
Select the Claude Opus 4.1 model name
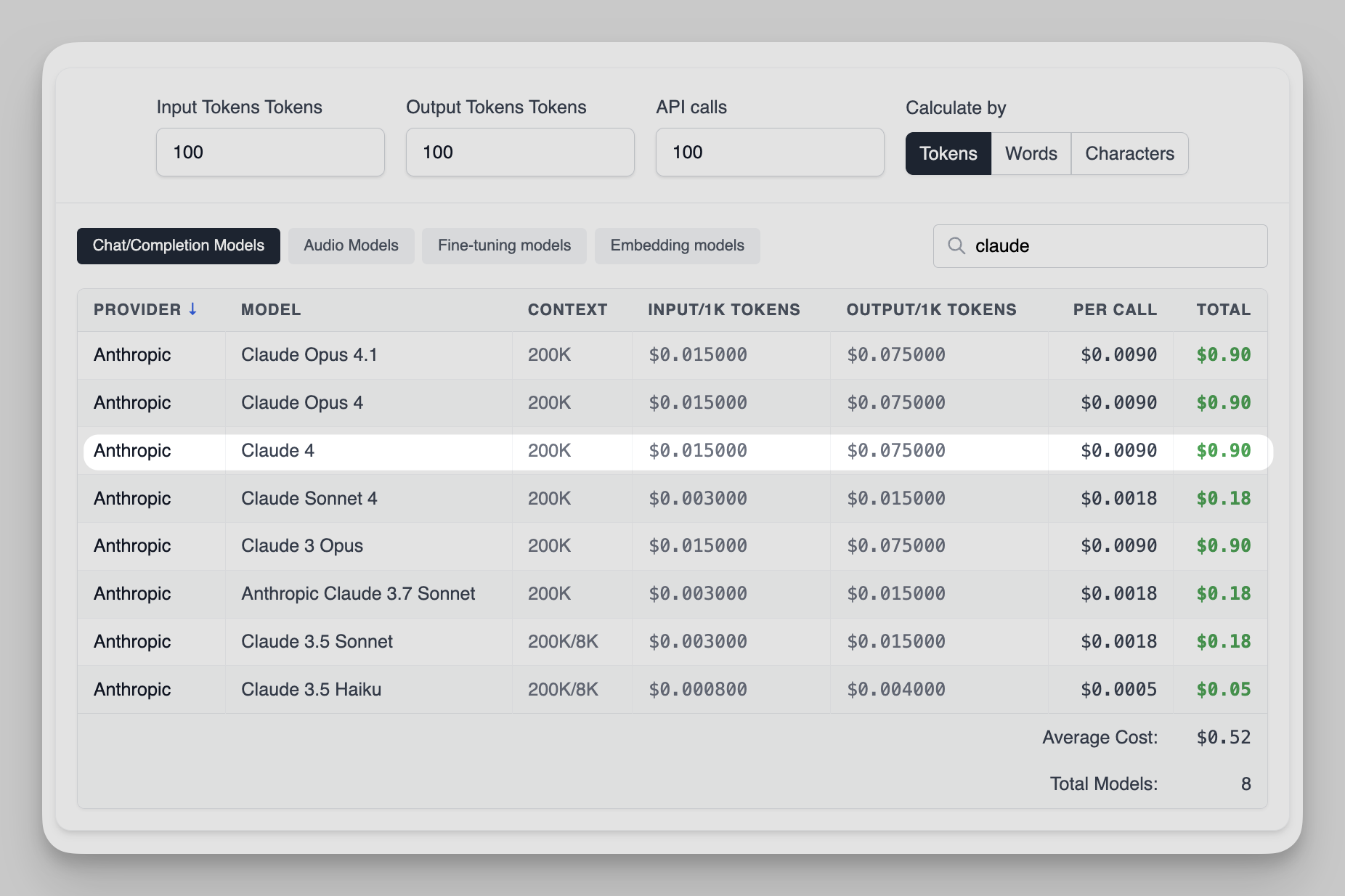pyautogui.click(x=309, y=355)
